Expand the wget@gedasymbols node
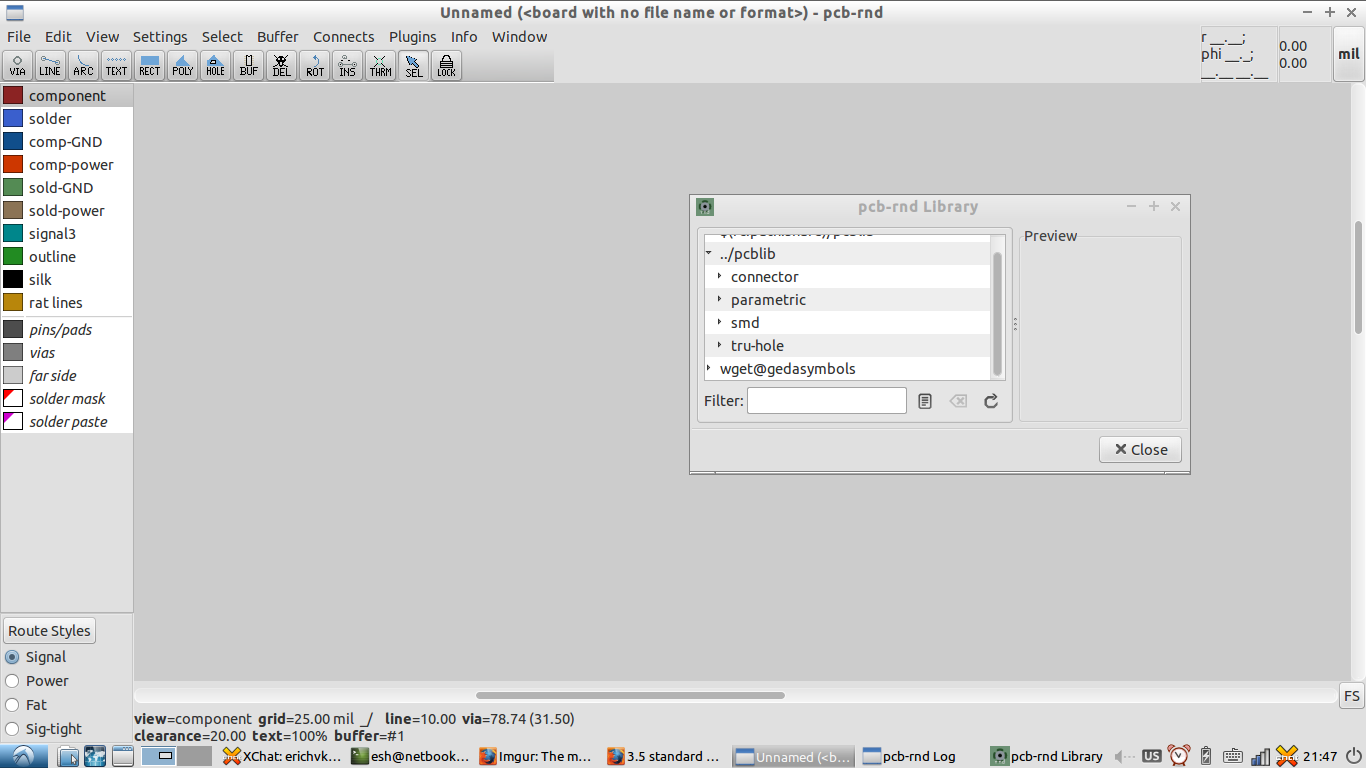 click(x=709, y=369)
